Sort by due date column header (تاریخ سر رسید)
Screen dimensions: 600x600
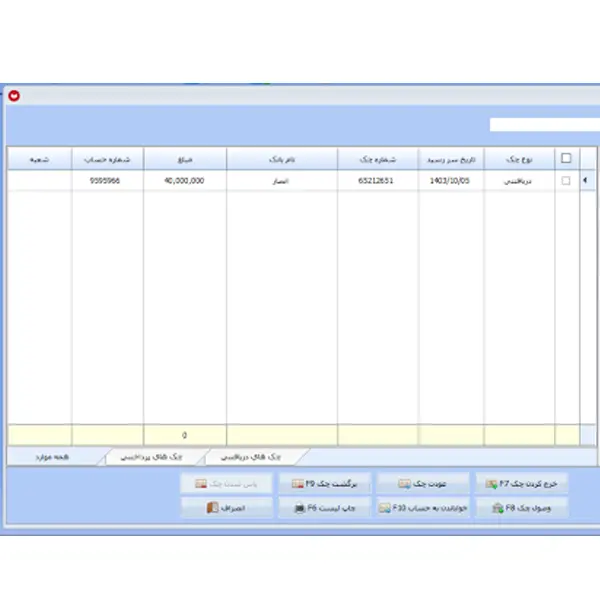(451, 159)
